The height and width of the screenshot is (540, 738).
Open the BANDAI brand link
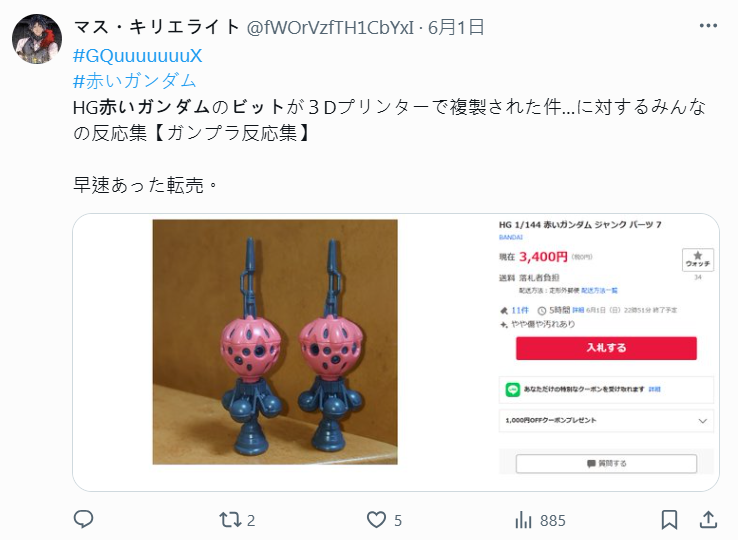coord(511,237)
